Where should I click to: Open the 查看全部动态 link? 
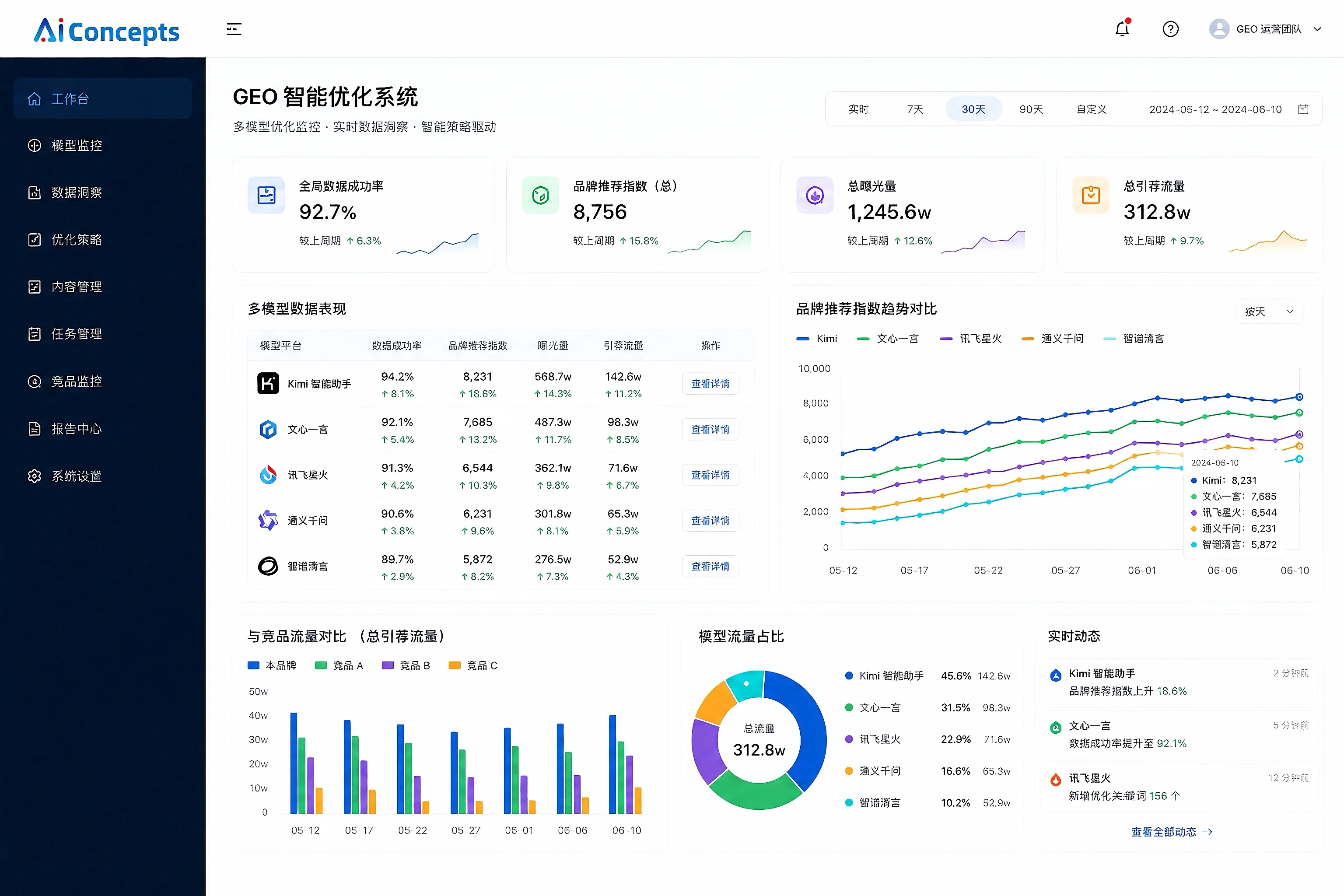(x=1172, y=832)
